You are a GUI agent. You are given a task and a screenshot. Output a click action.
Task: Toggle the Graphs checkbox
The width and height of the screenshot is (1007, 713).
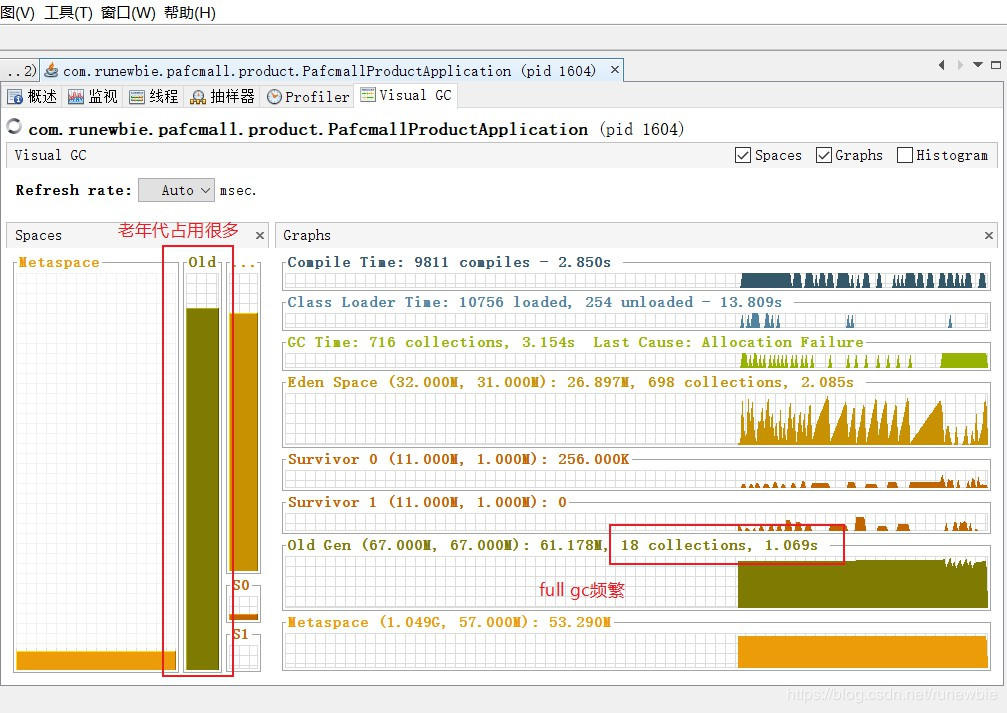click(x=824, y=155)
